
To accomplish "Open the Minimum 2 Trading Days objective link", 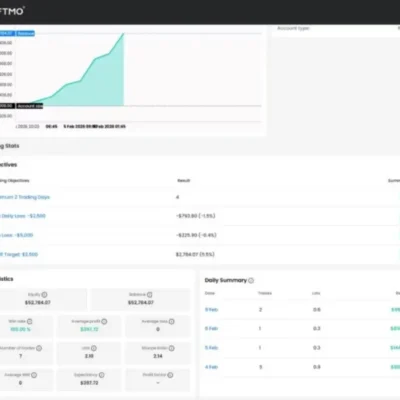I will (x=25, y=197).
